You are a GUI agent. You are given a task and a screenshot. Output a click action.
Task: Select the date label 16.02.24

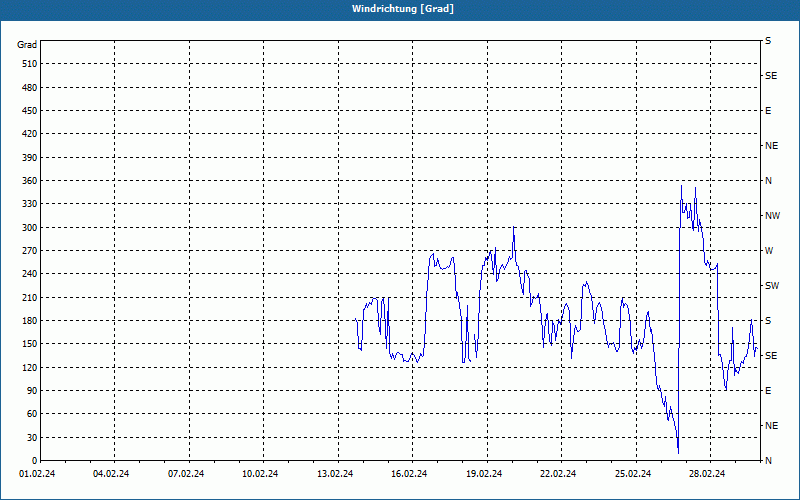pyautogui.click(x=409, y=474)
